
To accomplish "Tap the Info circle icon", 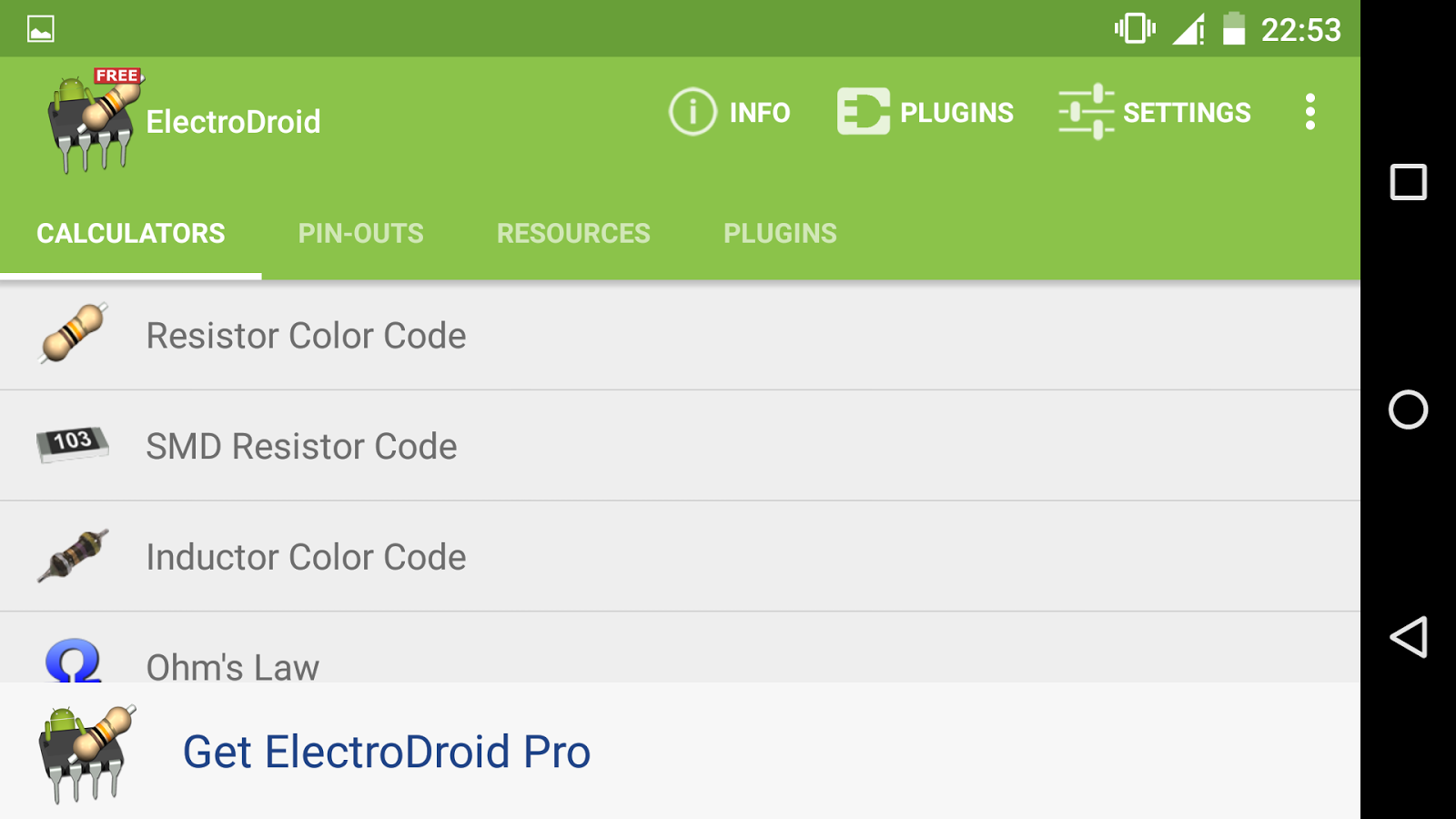I will [693, 112].
